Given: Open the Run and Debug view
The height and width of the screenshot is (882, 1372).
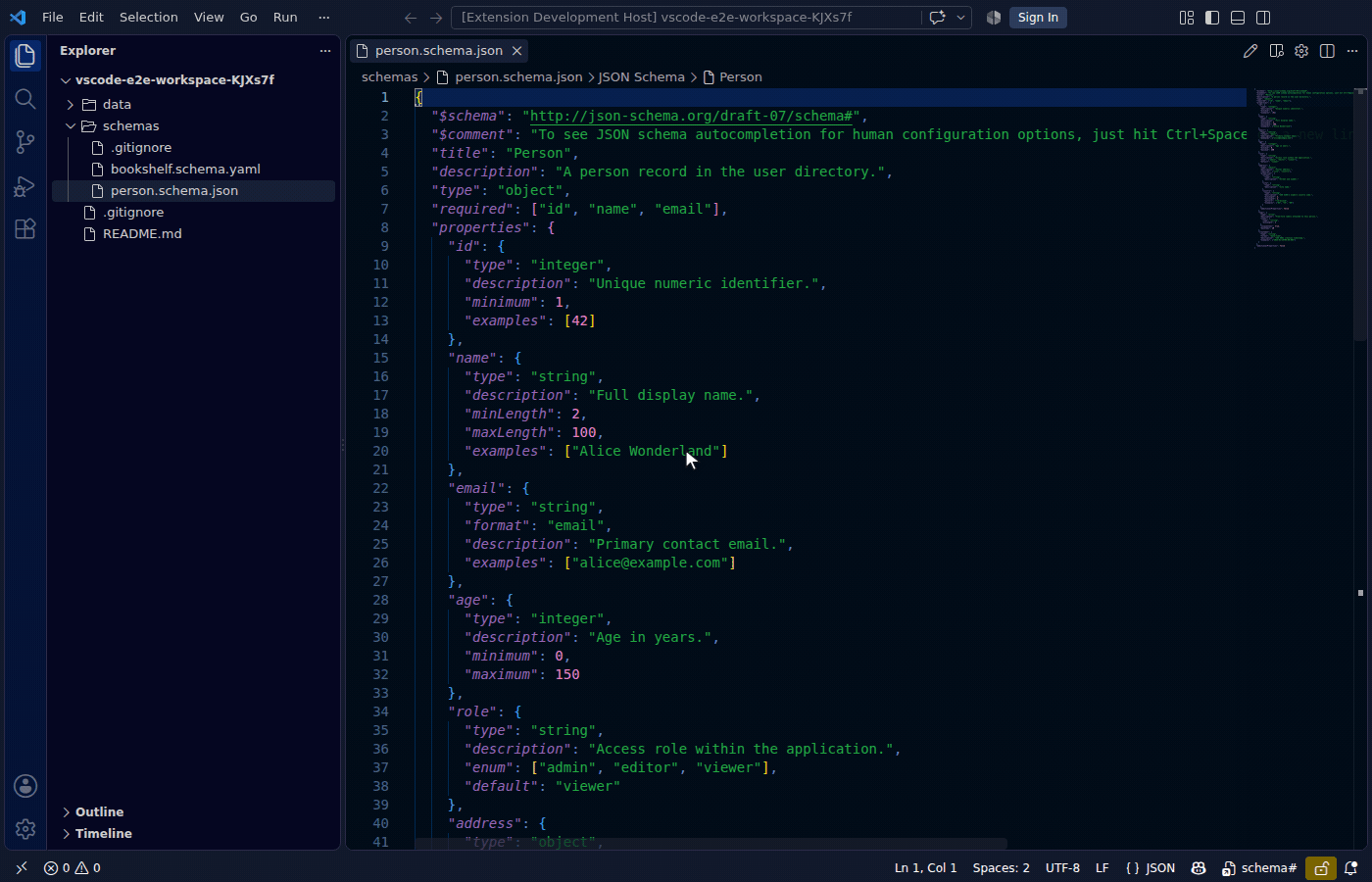Looking at the screenshot, I should pos(25,185).
